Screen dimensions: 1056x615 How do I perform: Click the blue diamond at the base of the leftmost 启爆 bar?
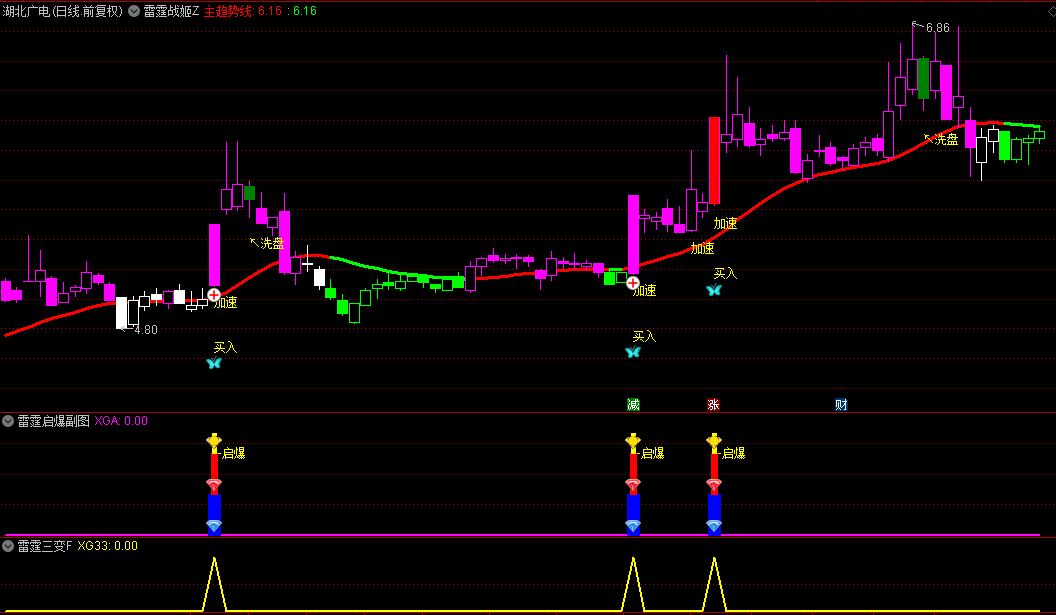point(214,525)
